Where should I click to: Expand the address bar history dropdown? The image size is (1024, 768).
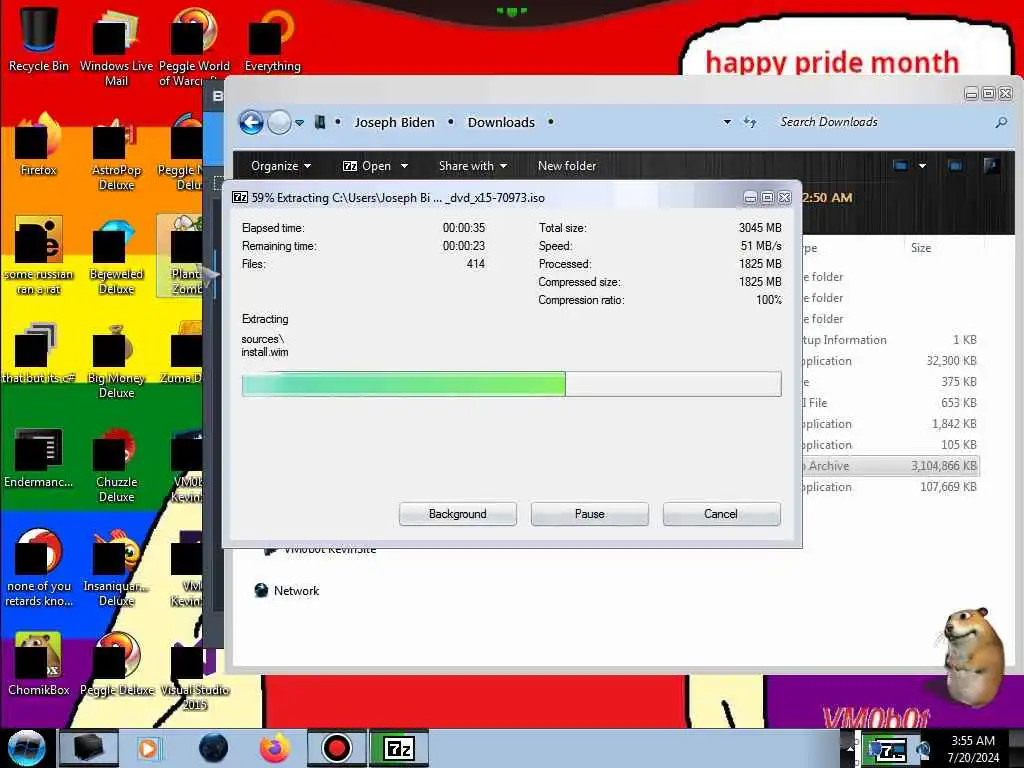[727, 122]
